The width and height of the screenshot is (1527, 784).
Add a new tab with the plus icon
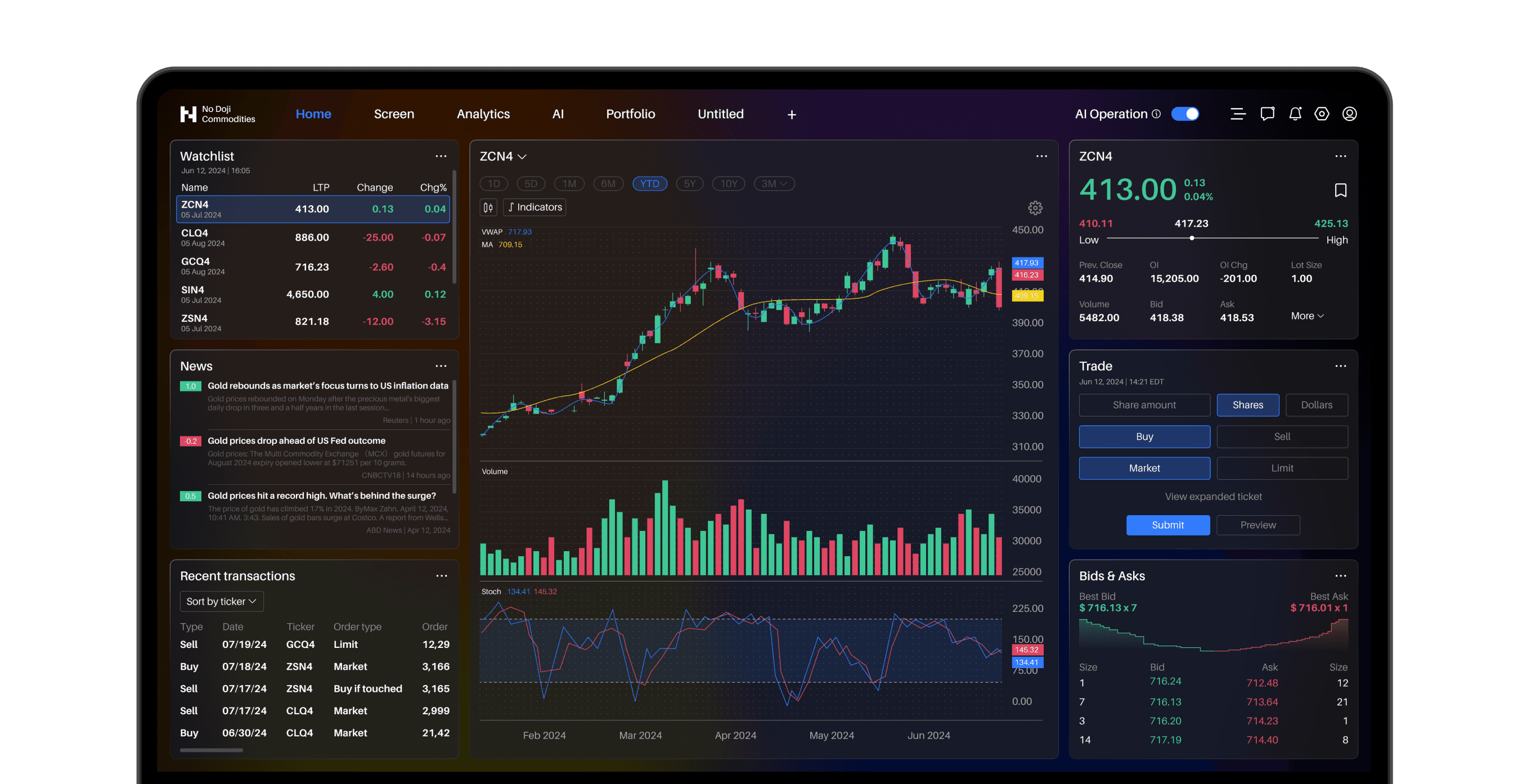click(792, 114)
